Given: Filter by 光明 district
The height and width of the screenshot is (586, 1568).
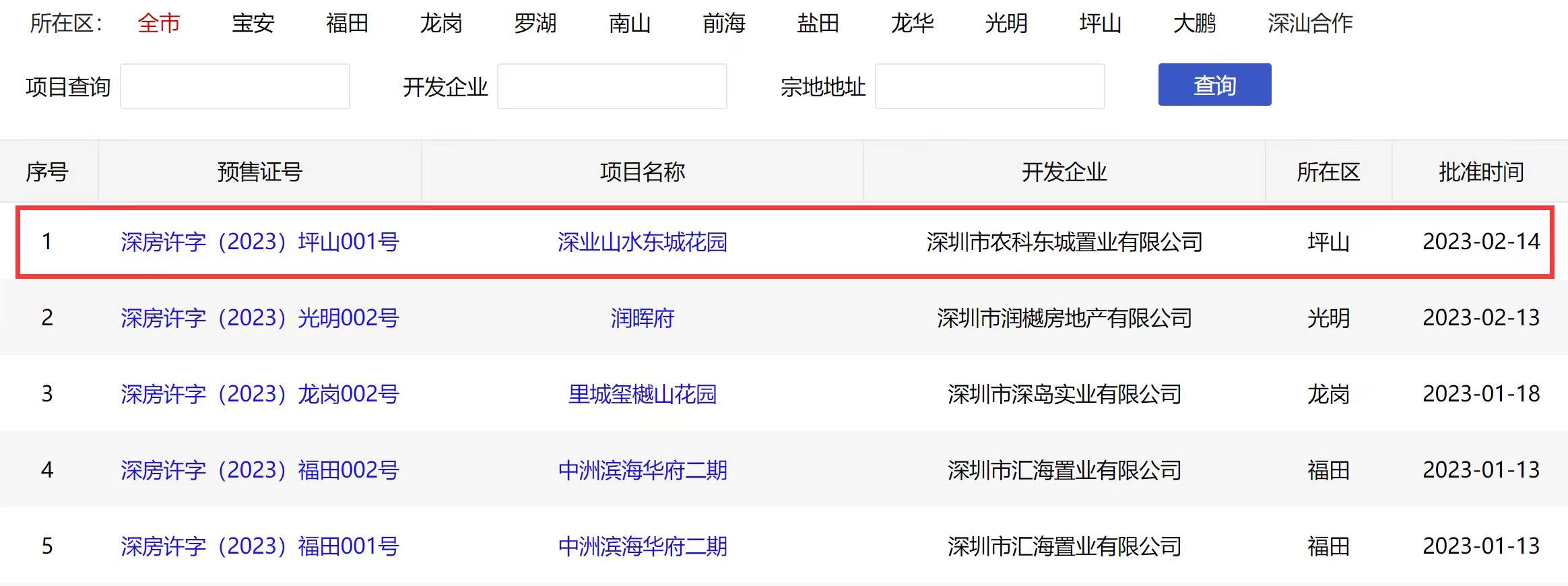Looking at the screenshot, I should tap(1006, 24).
